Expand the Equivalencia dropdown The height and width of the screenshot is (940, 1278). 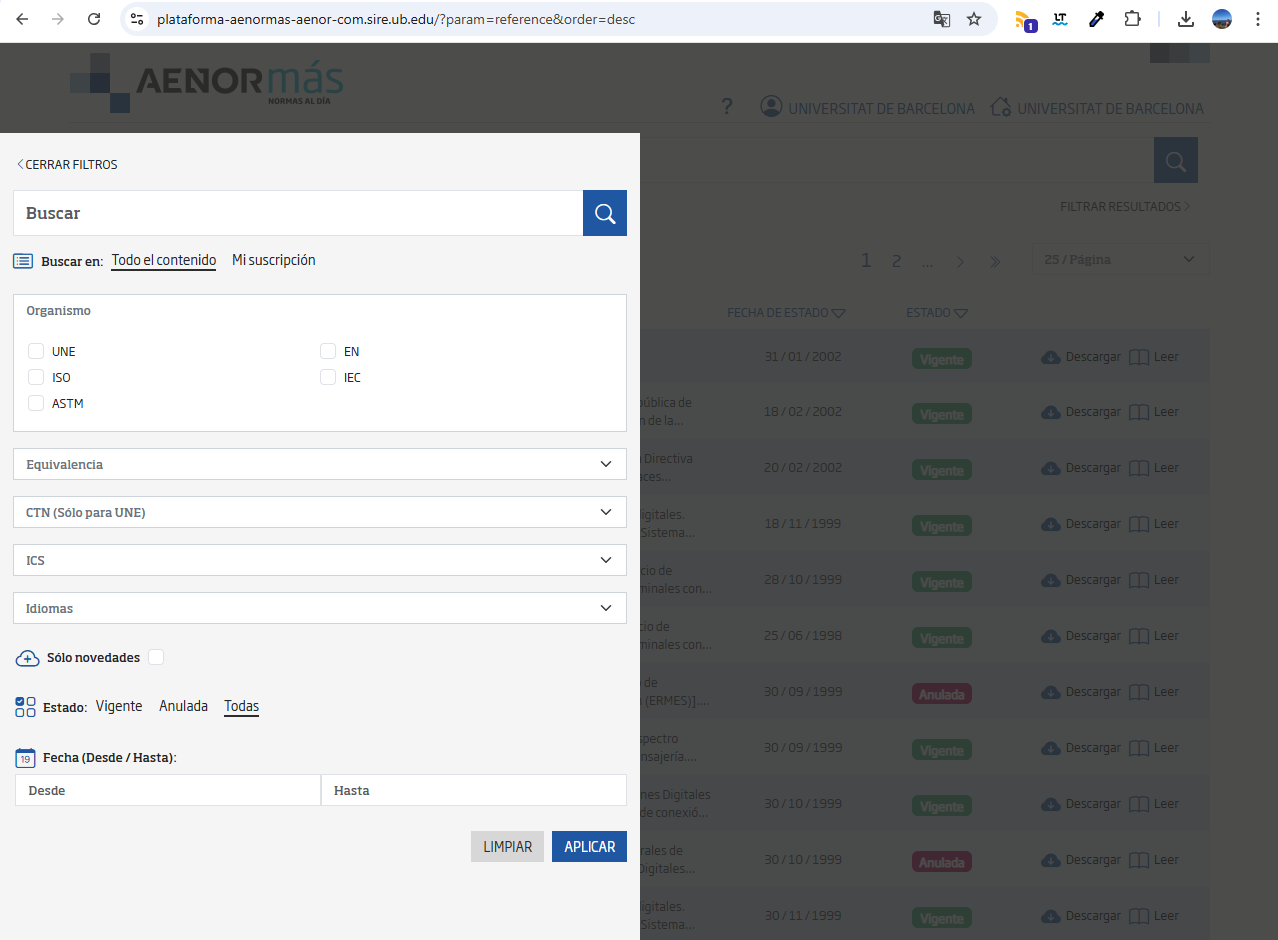[x=320, y=464]
